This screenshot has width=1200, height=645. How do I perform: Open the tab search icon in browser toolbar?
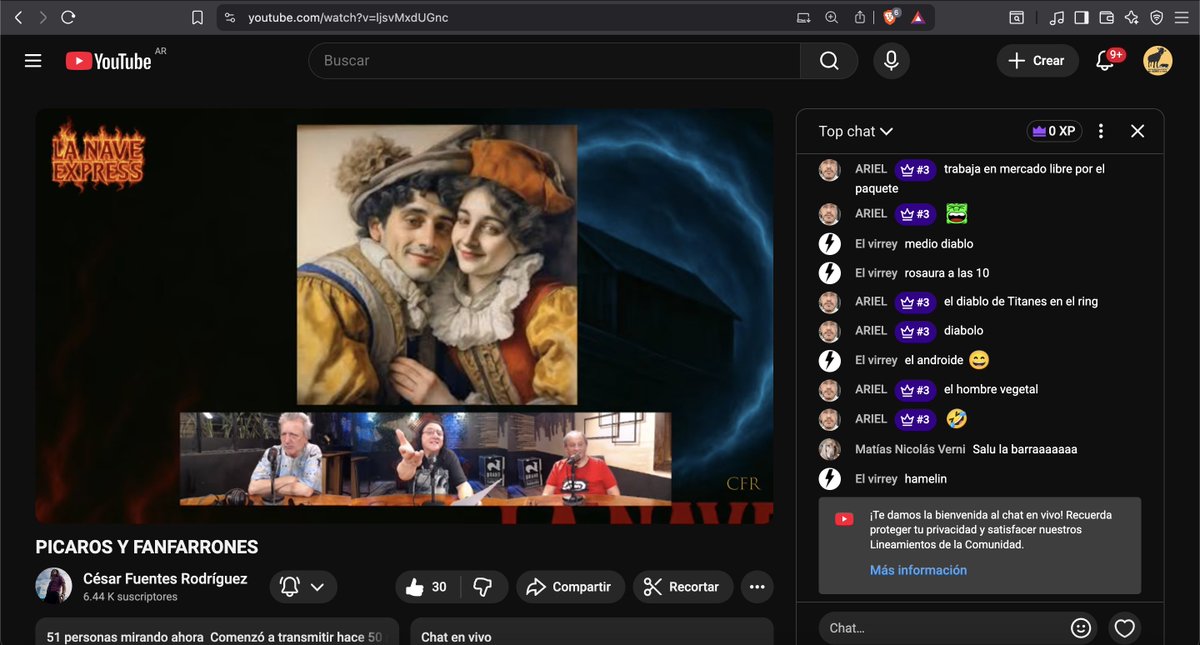(1016, 17)
